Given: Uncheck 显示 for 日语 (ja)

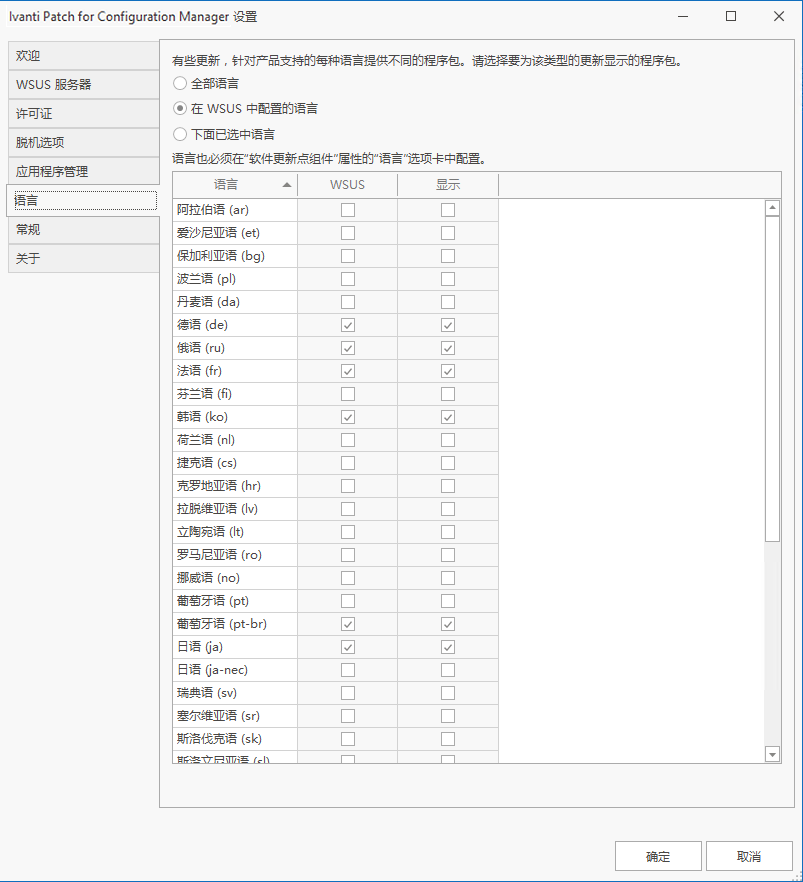Looking at the screenshot, I should (448, 647).
